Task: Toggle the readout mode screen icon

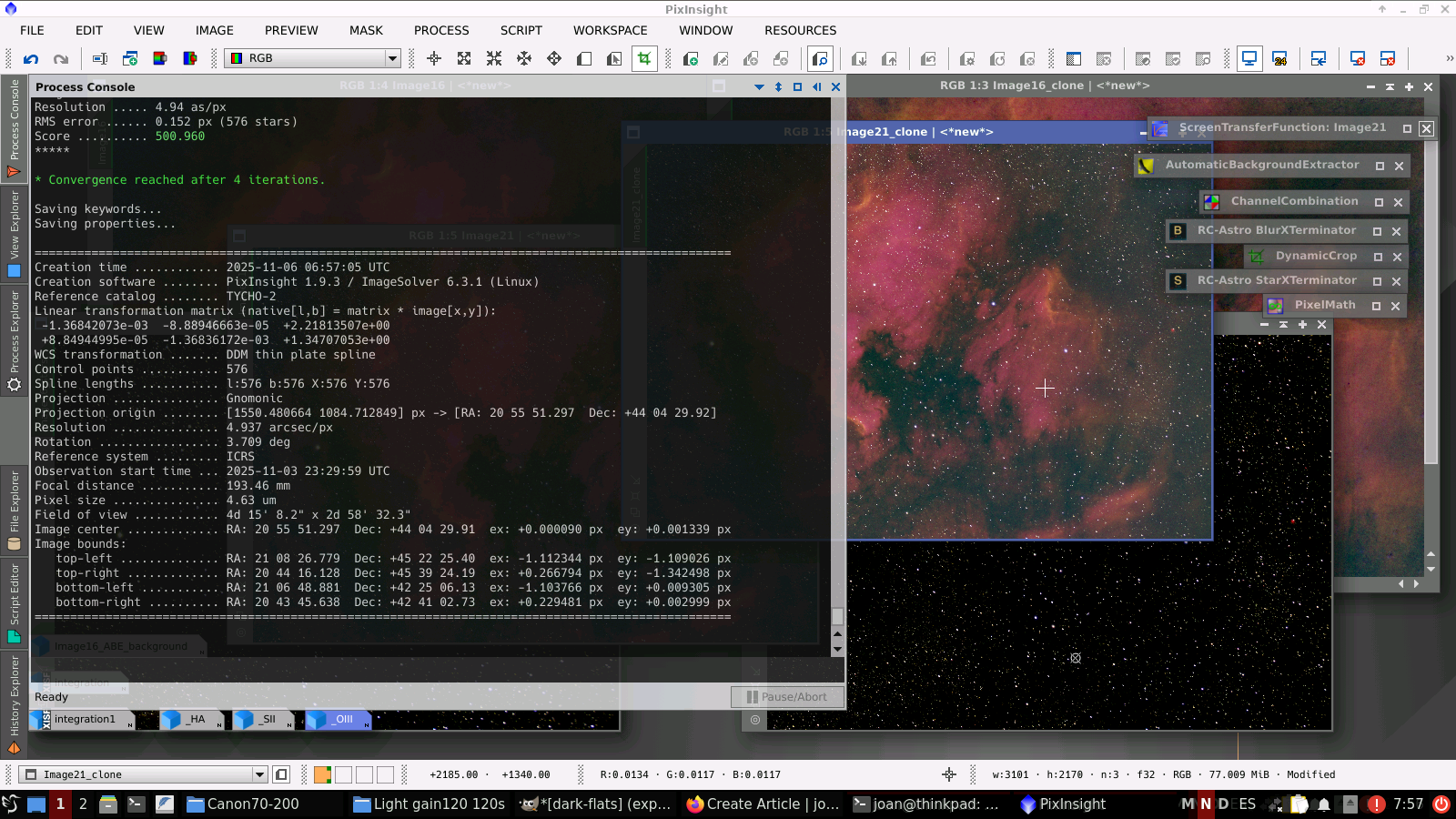Action: click(x=1249, y=59)
